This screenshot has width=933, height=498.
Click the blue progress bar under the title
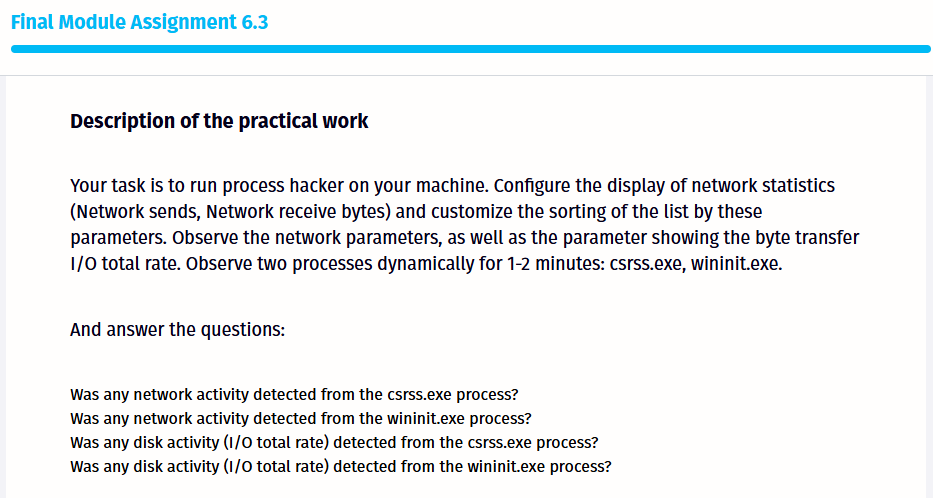[x=470, y=48]
